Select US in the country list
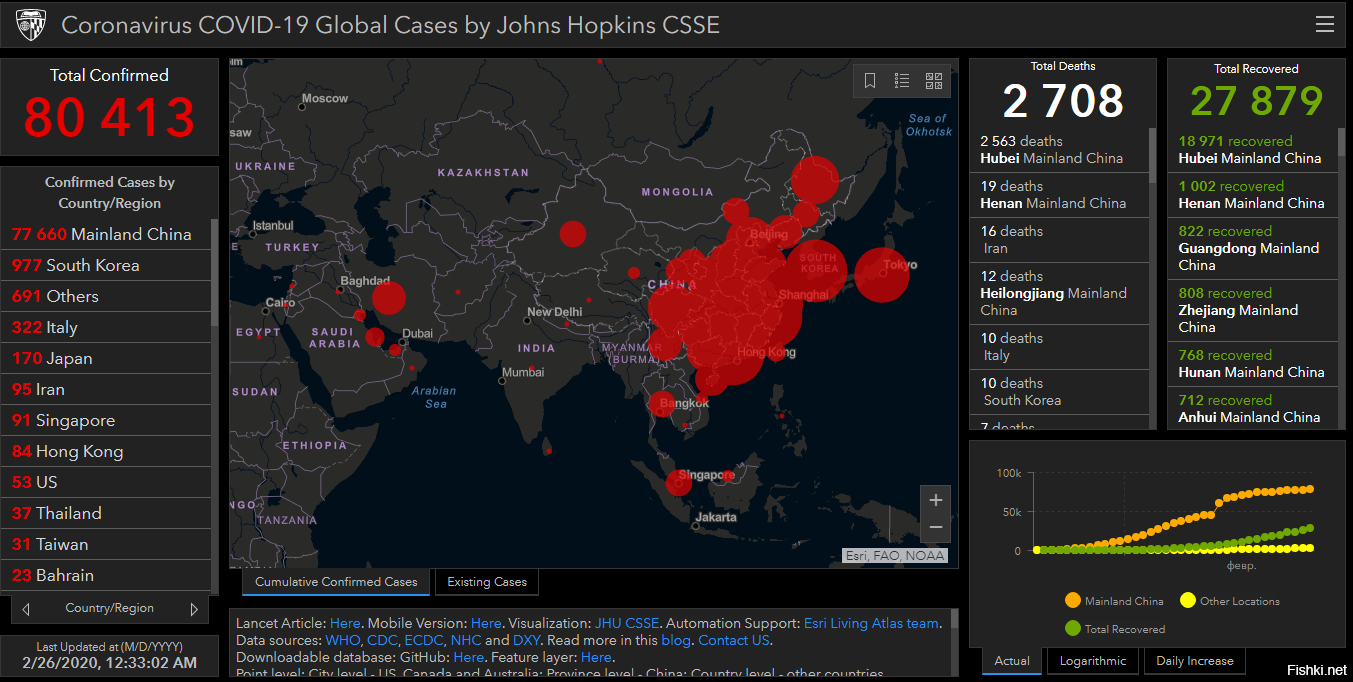Viewport: 1353px width, 682px height. pyautogui.click(x=106, y=482)
